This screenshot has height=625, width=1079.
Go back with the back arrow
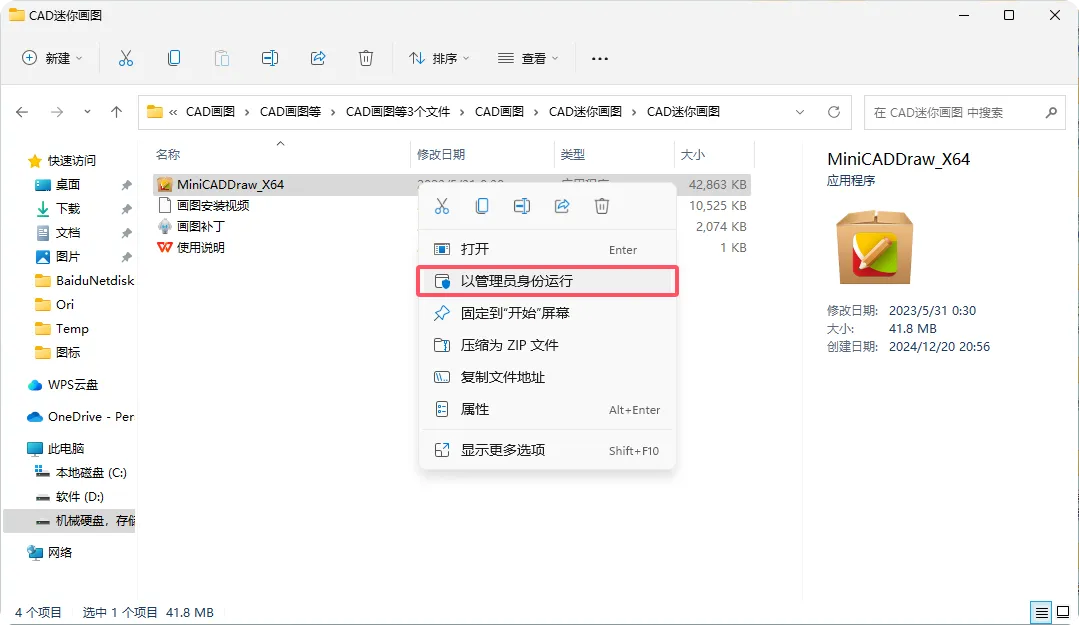22,112
